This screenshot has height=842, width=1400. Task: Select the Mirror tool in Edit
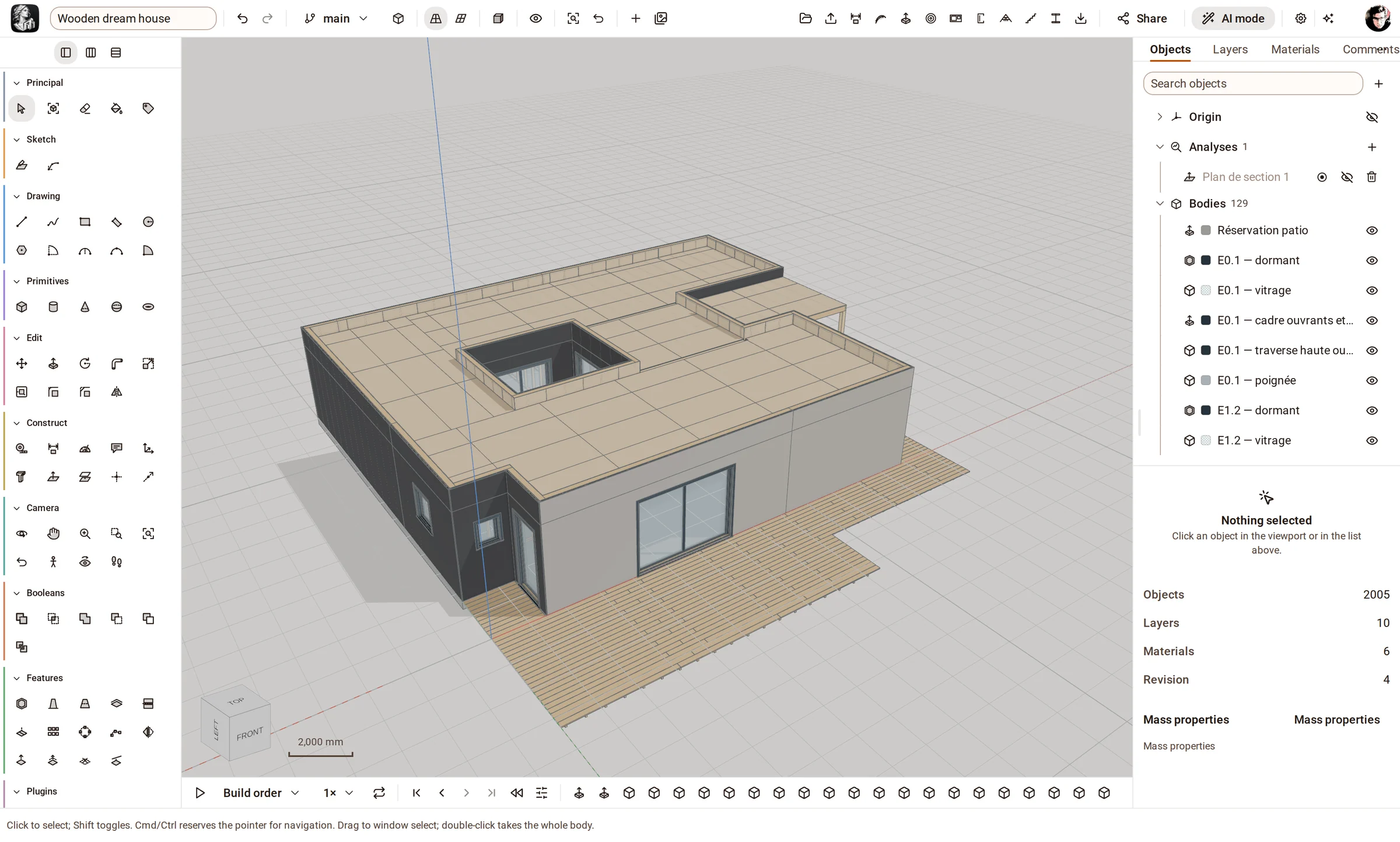(117, 392)
